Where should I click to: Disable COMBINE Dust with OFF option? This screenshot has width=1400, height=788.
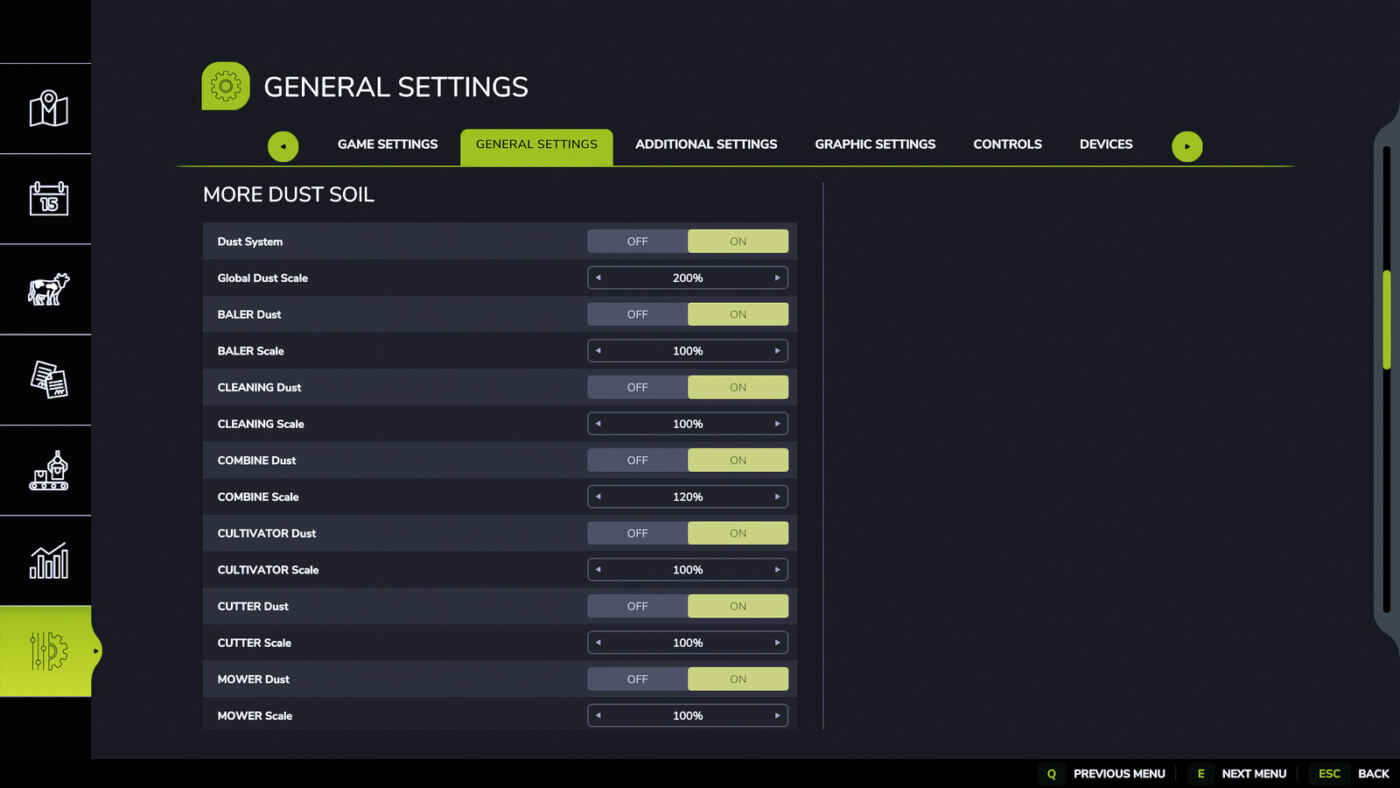click(x=637, y=460)
